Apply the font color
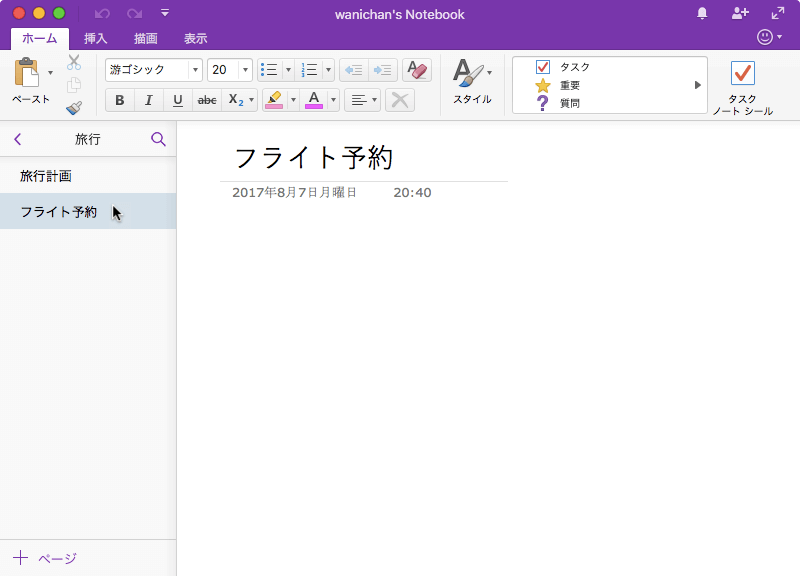This screenshot has height=576, width=800. pos(314,100)
